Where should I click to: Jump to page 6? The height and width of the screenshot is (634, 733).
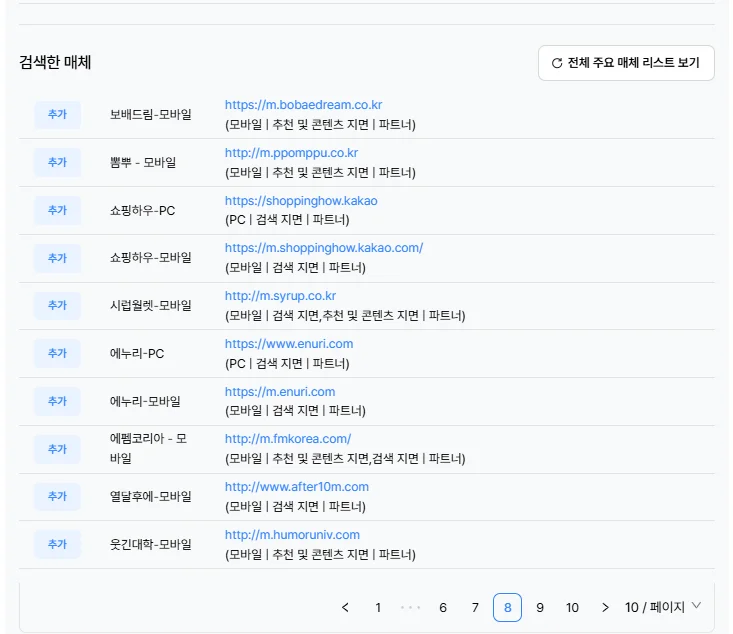coord(443,607)
